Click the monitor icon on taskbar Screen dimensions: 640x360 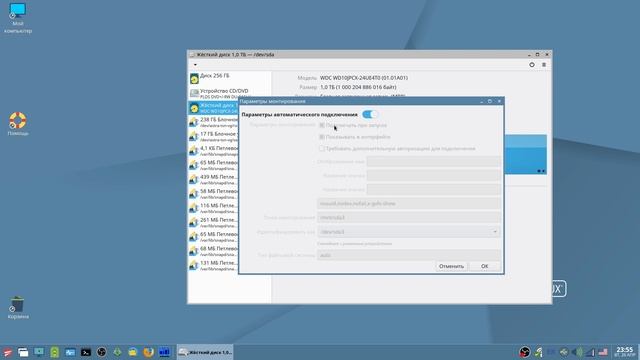tap(39, 352)
